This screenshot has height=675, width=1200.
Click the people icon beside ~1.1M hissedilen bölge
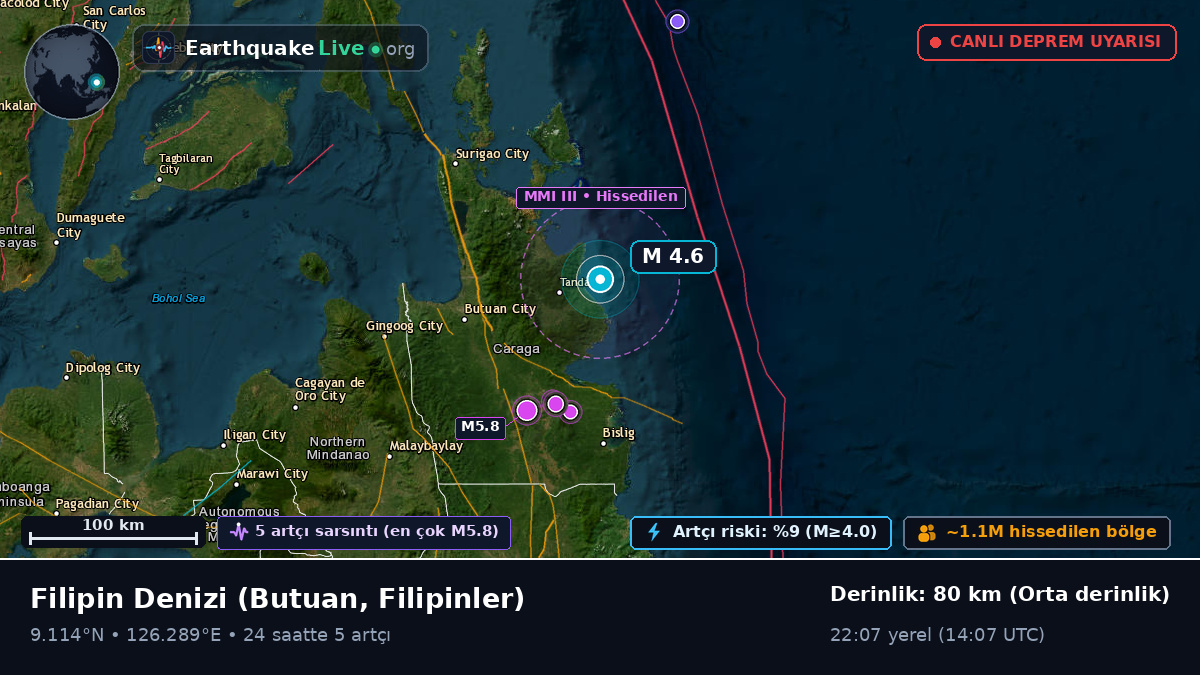point(927,532)
